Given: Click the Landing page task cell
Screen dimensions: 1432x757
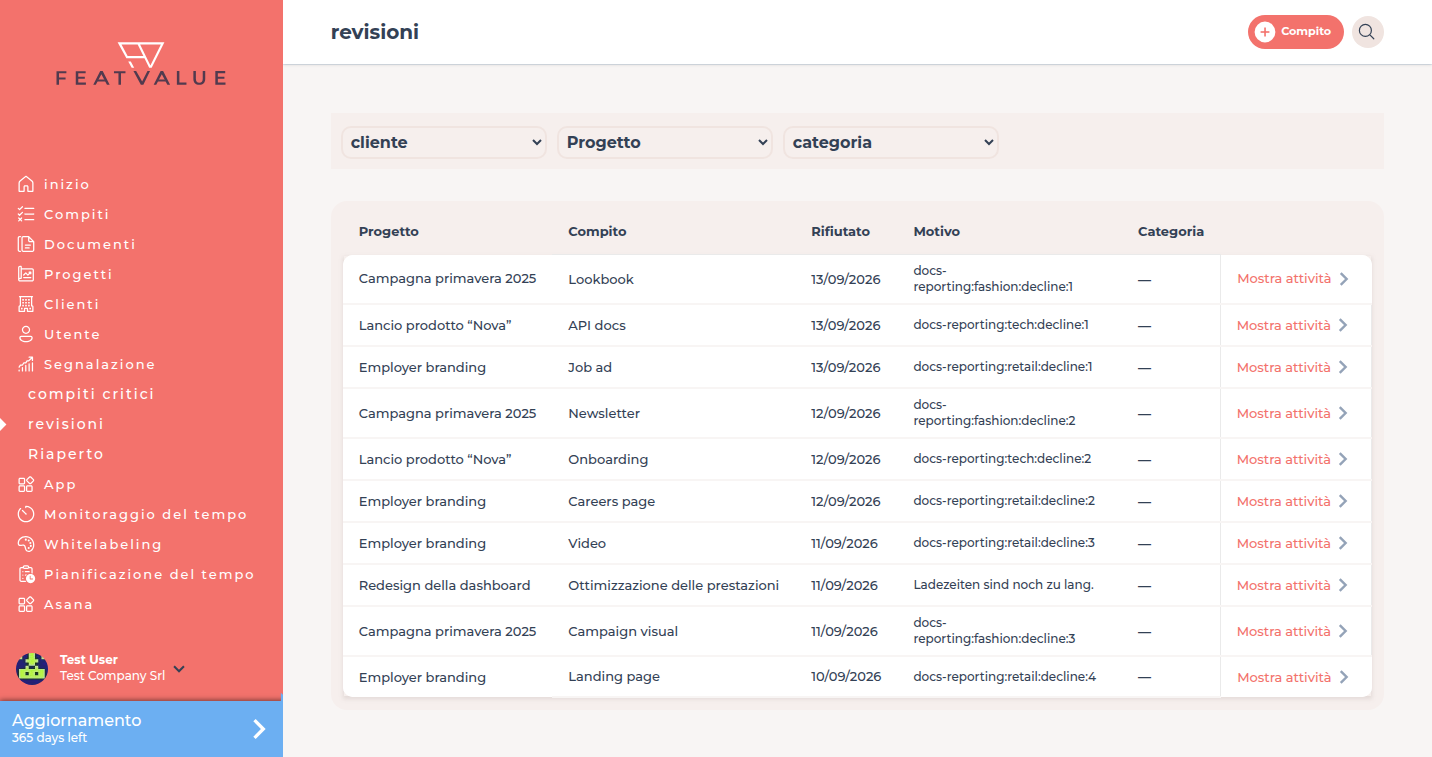Looking at the screenshot, I should coord(614,677).
